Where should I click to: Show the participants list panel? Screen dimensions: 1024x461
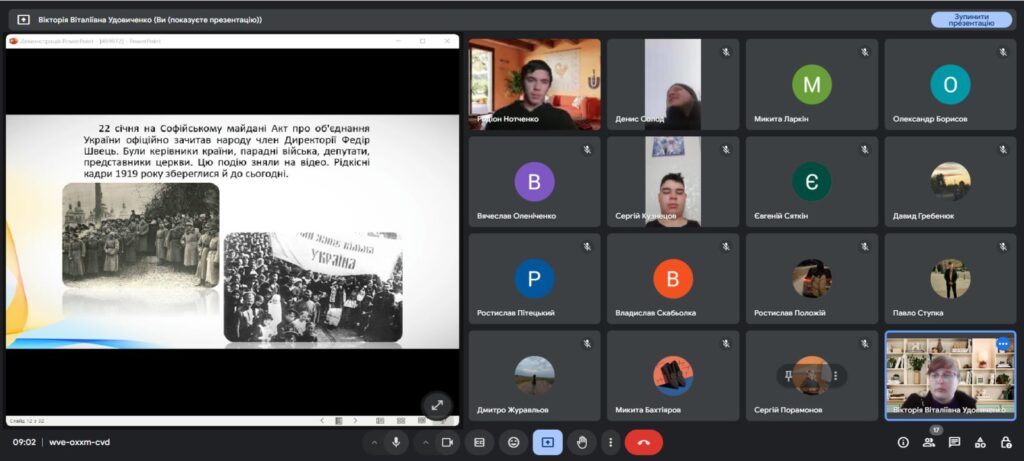pyautogui.click(x=929, y=442)
